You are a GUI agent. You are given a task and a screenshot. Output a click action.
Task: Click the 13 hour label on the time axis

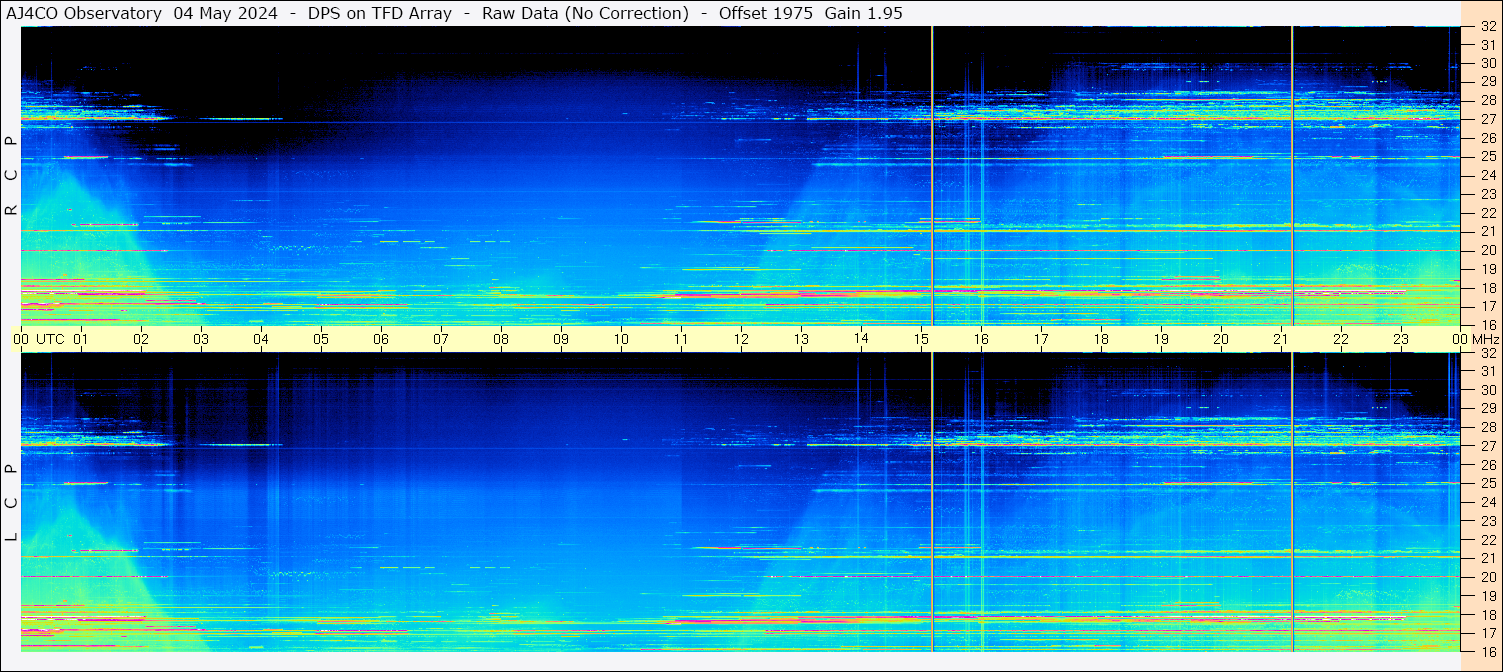tap(801, 339)
